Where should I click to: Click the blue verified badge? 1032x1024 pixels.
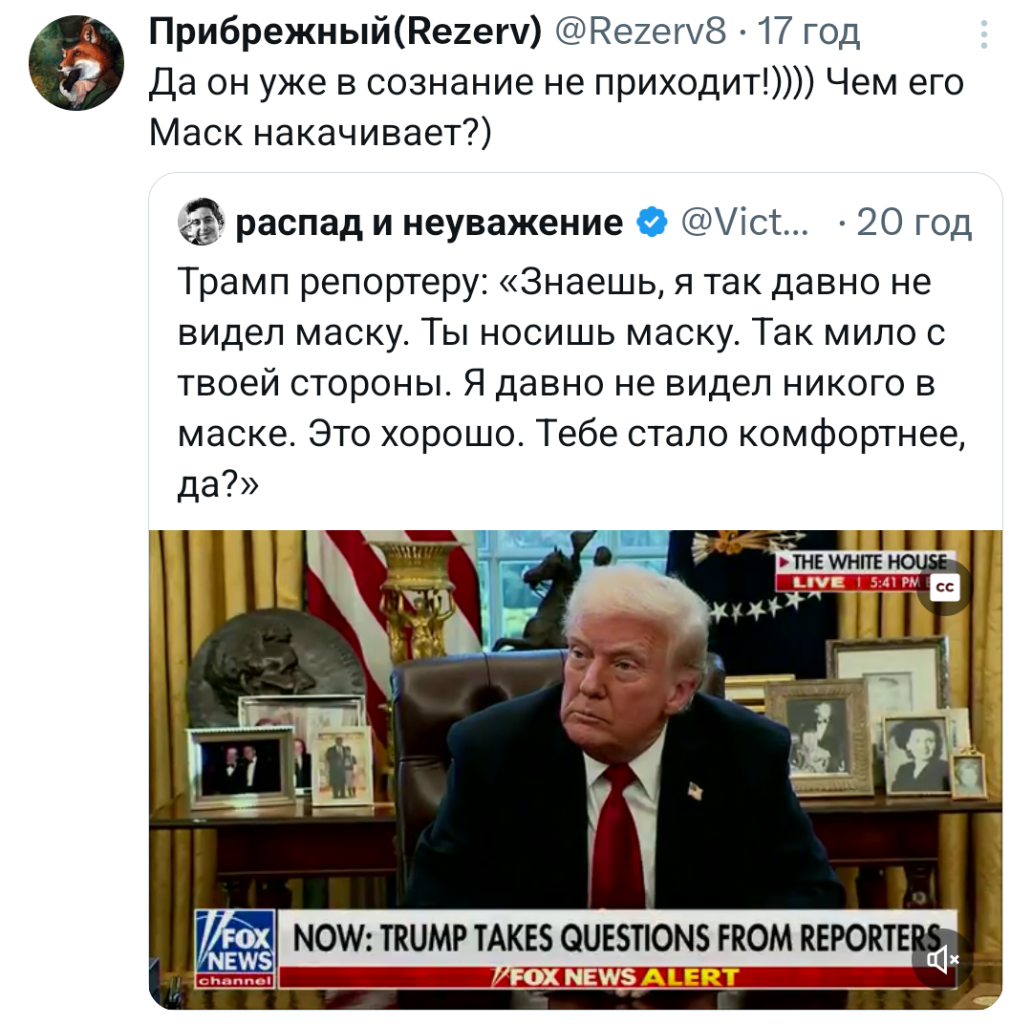pyautogui.click(x=652, y=222)
